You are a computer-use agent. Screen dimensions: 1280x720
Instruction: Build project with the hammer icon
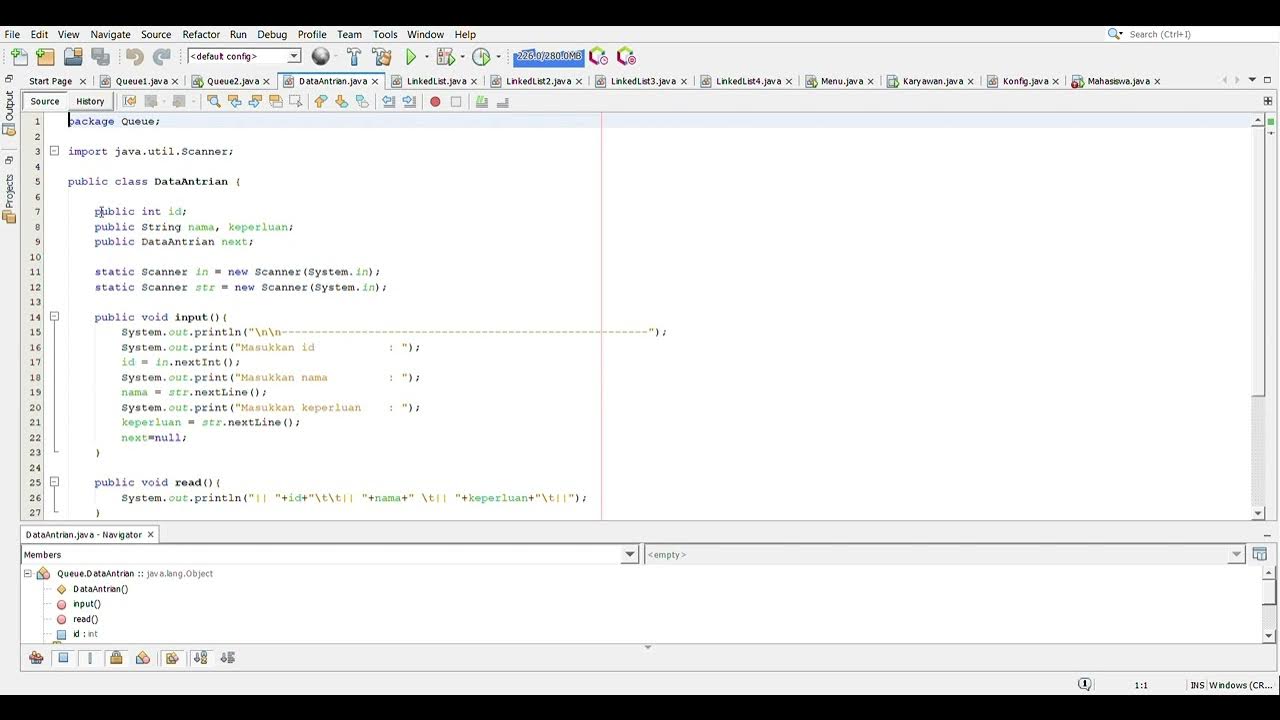tap(354, 57)
